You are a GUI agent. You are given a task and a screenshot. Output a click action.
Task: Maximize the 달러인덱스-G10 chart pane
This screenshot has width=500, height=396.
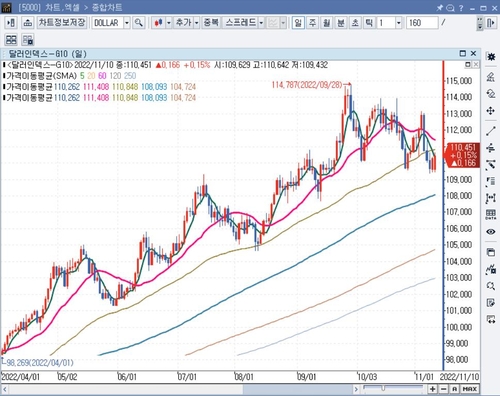[x=463, y=53]
